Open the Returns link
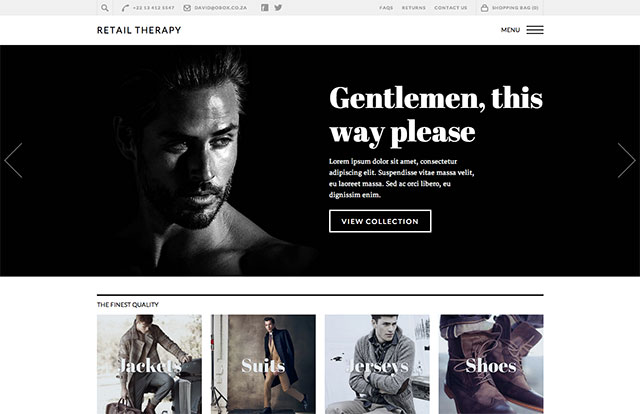The image size is (640, 414). pyautogui.click(x=413, y=7)
